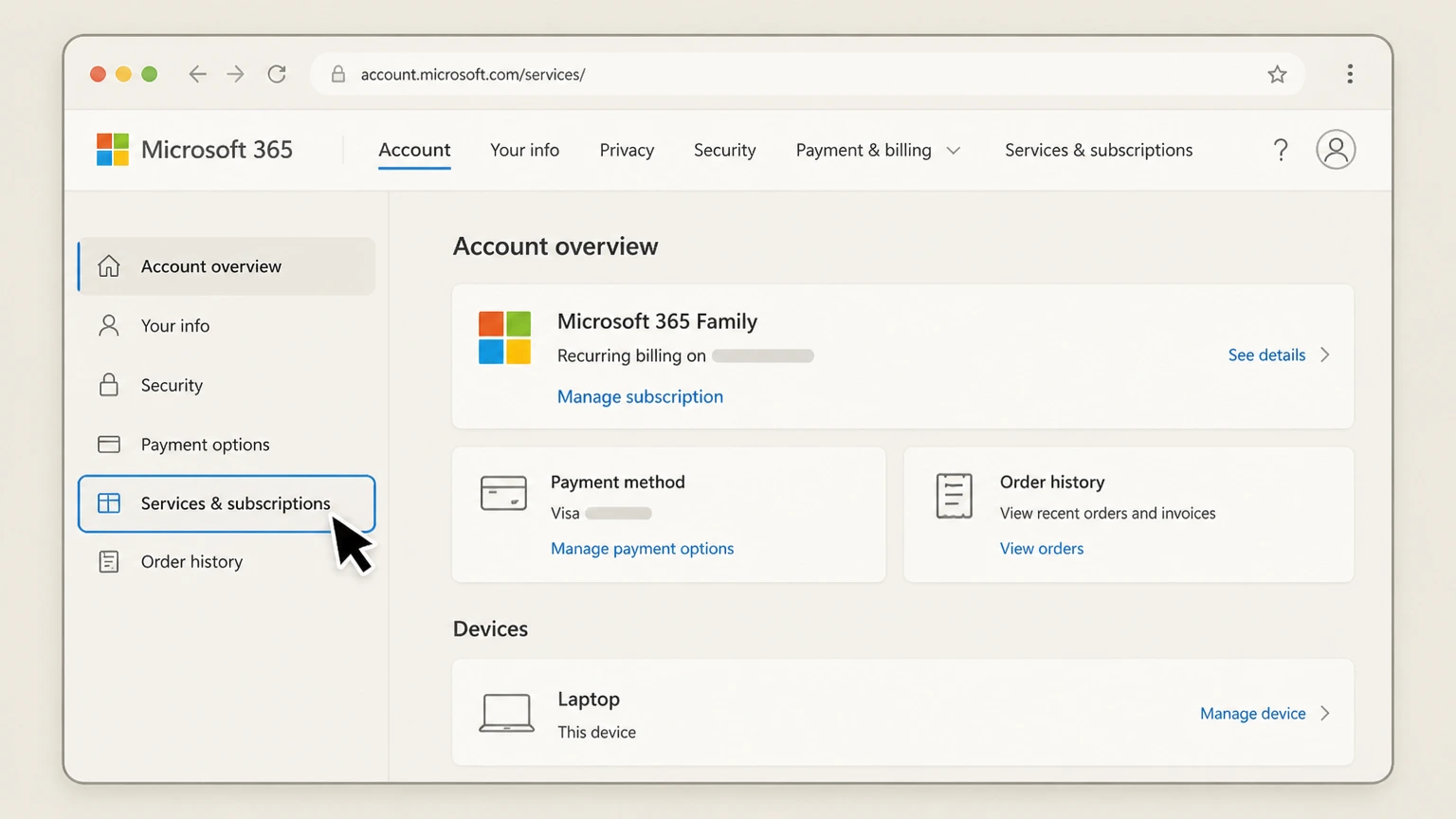Click the macOS yellow minimize button
The width and height of the screenshot is (1456, 819).
point(123,74)
